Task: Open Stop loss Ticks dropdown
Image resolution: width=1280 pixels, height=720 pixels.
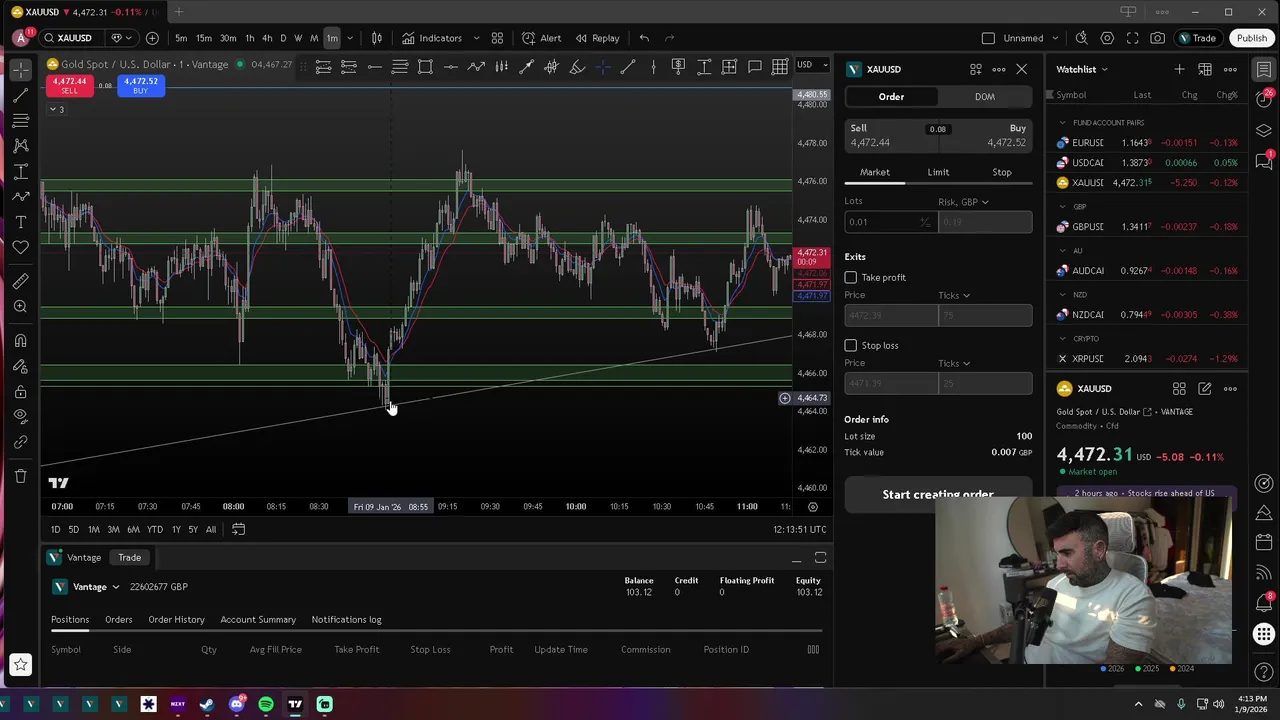Action: coord(954,363)
